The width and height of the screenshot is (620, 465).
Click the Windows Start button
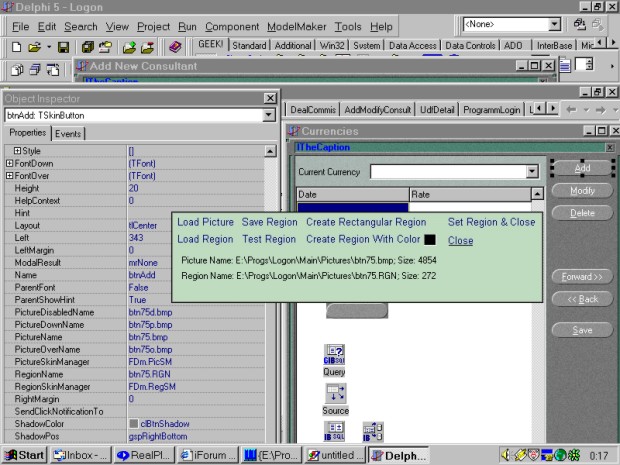25,455
